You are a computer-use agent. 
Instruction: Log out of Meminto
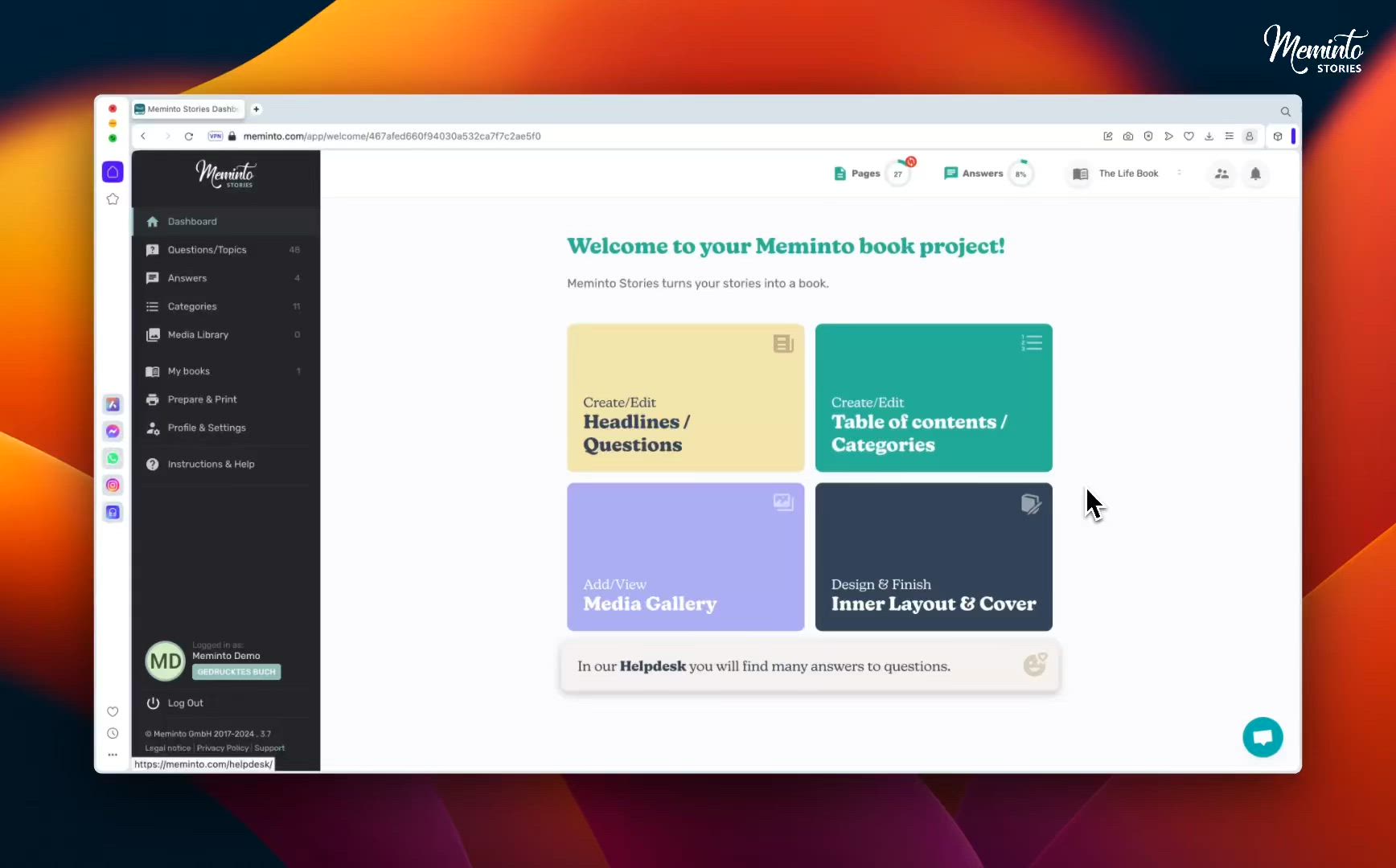176,703
